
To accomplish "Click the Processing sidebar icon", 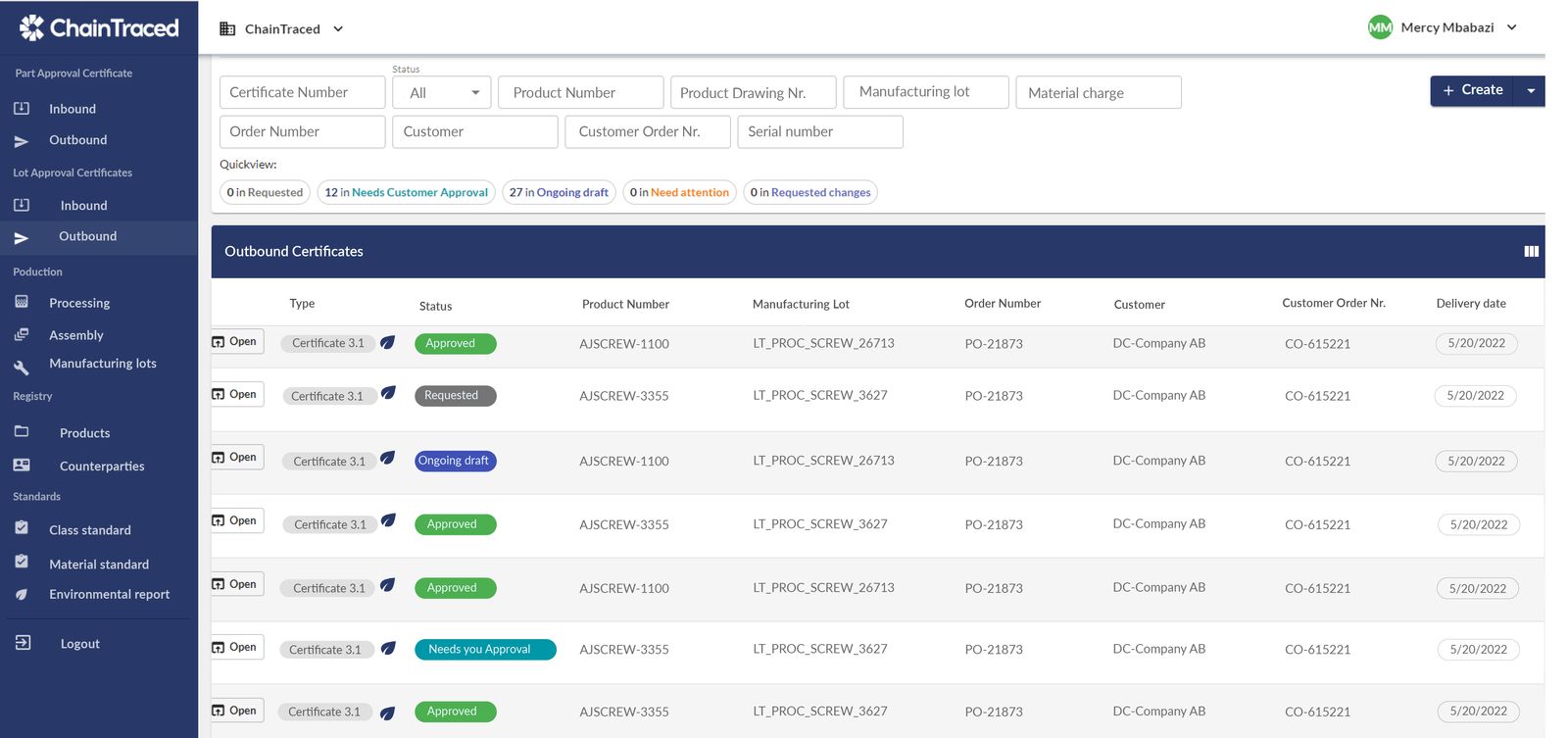I will 22,302.
